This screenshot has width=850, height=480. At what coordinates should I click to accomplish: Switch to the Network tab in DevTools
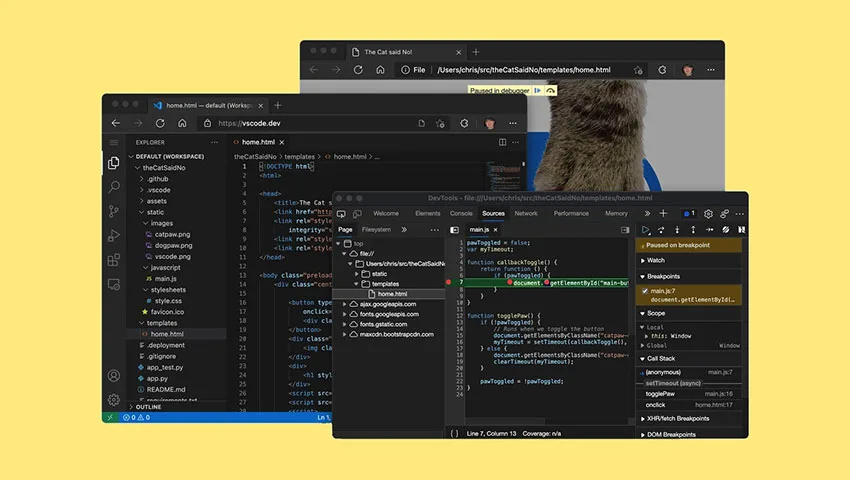(x=526, y=214)
